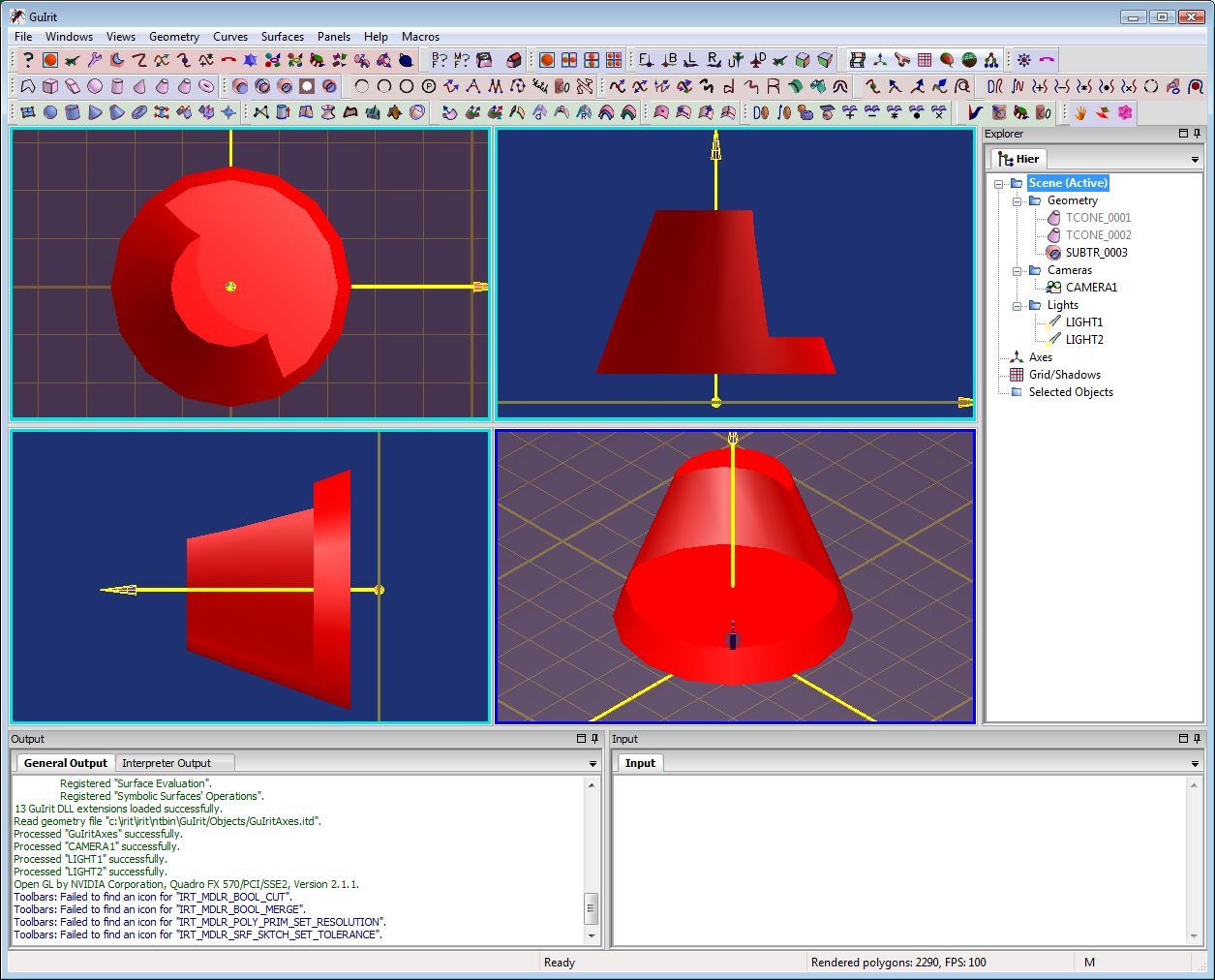Screen dimensions: 1215x980
Task: Toggle the Explorer panel pin
Action: (1197, 134)
